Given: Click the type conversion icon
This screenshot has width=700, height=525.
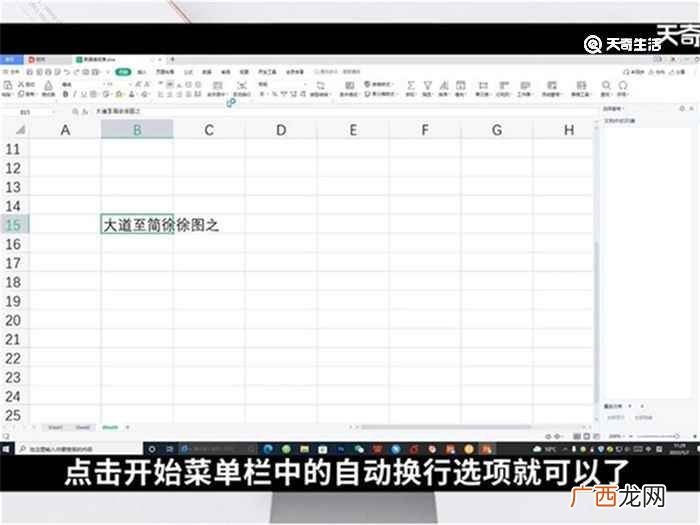Looking at the screenshot, I should pyautogui.click(x=320, y=85).
